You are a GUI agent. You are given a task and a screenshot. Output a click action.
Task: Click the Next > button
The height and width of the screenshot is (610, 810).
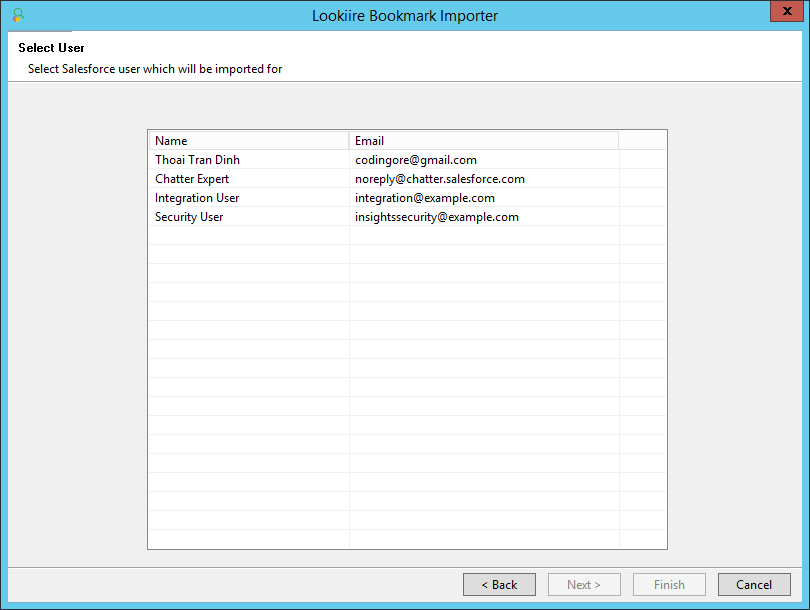pyautogui.click(x=584, y=584)
